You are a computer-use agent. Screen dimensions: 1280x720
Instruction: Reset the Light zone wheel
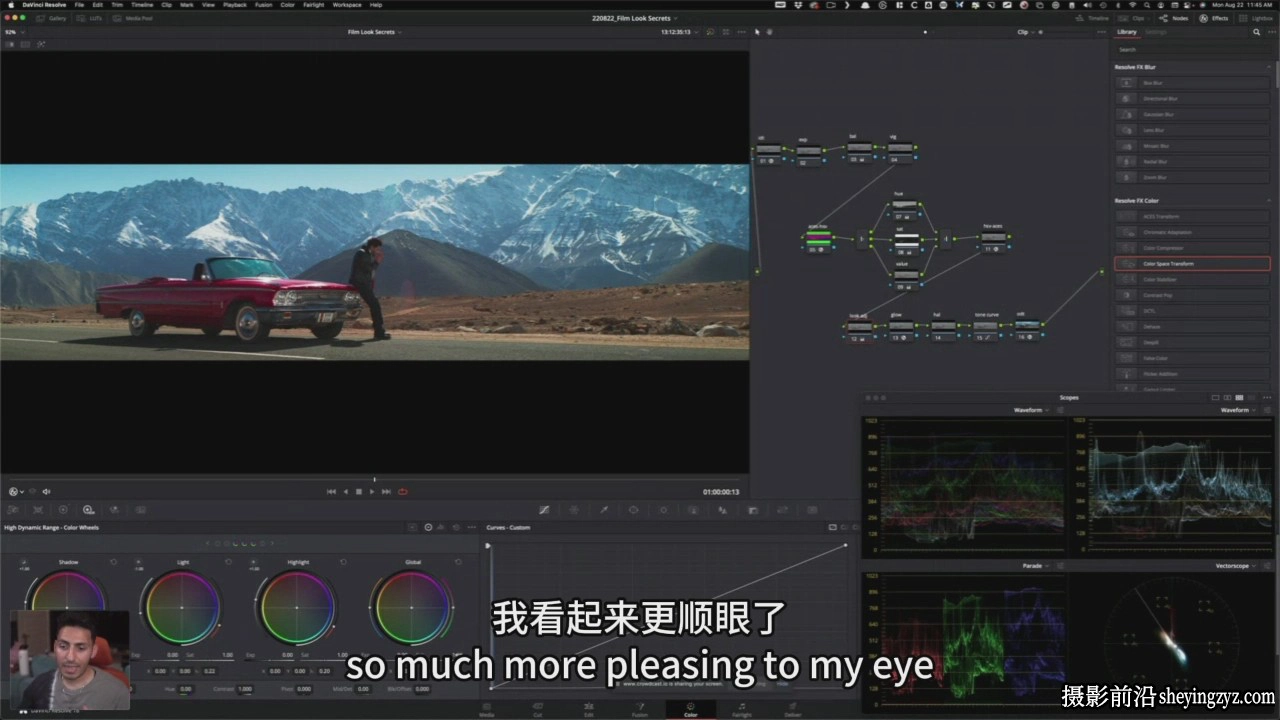(229, 562)
